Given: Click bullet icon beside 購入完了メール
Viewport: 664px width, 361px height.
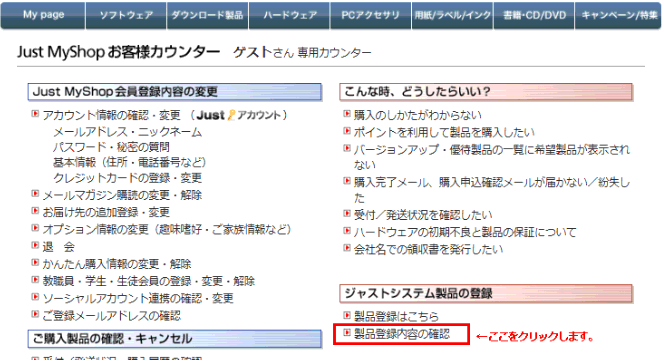Looking at the screenshot, I should [x=347, y=181].
